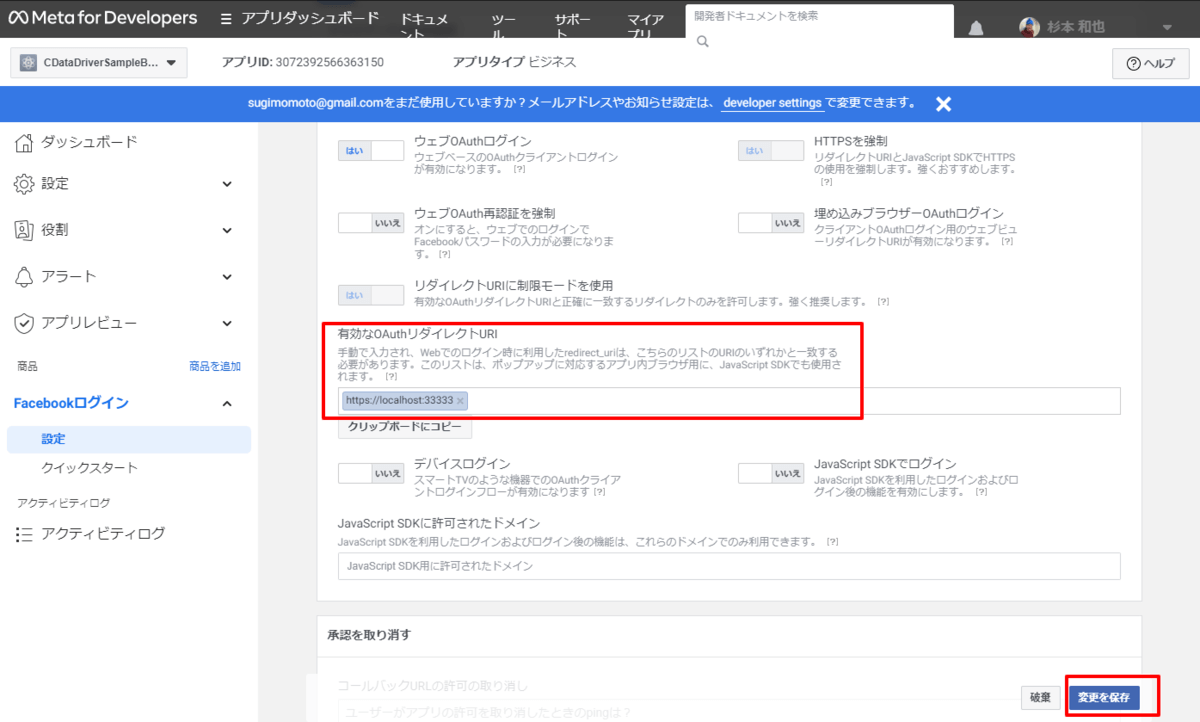Open the notifications bell icon
The height and width of the screenshot is (722, 1200).
[975, 26]
